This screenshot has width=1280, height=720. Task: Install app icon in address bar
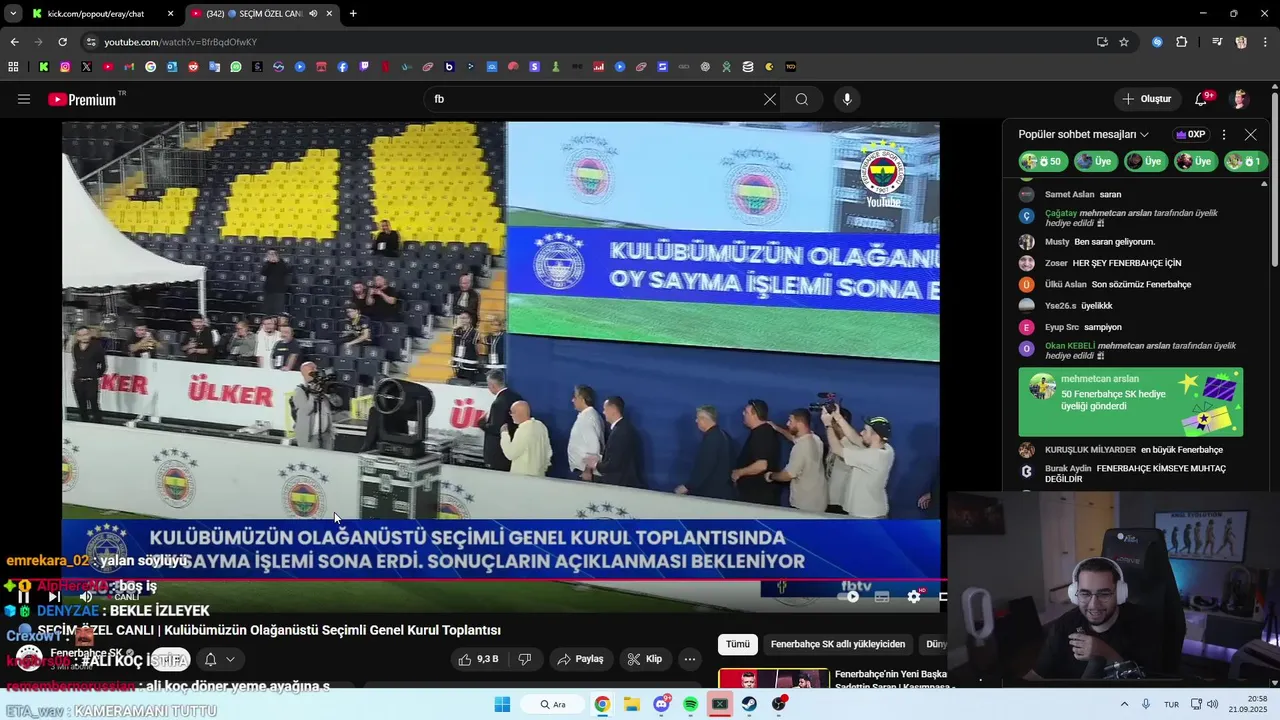point(1102,42)
